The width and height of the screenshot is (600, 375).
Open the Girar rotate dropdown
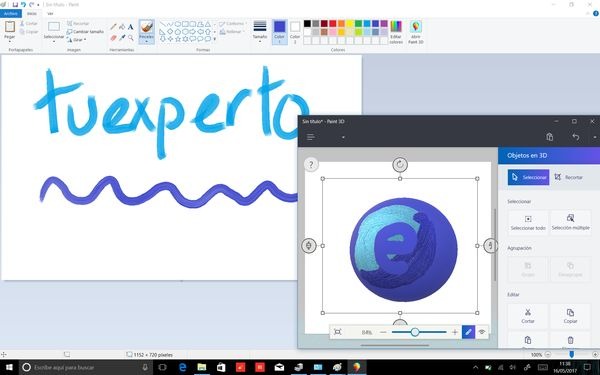coord(77,40)
